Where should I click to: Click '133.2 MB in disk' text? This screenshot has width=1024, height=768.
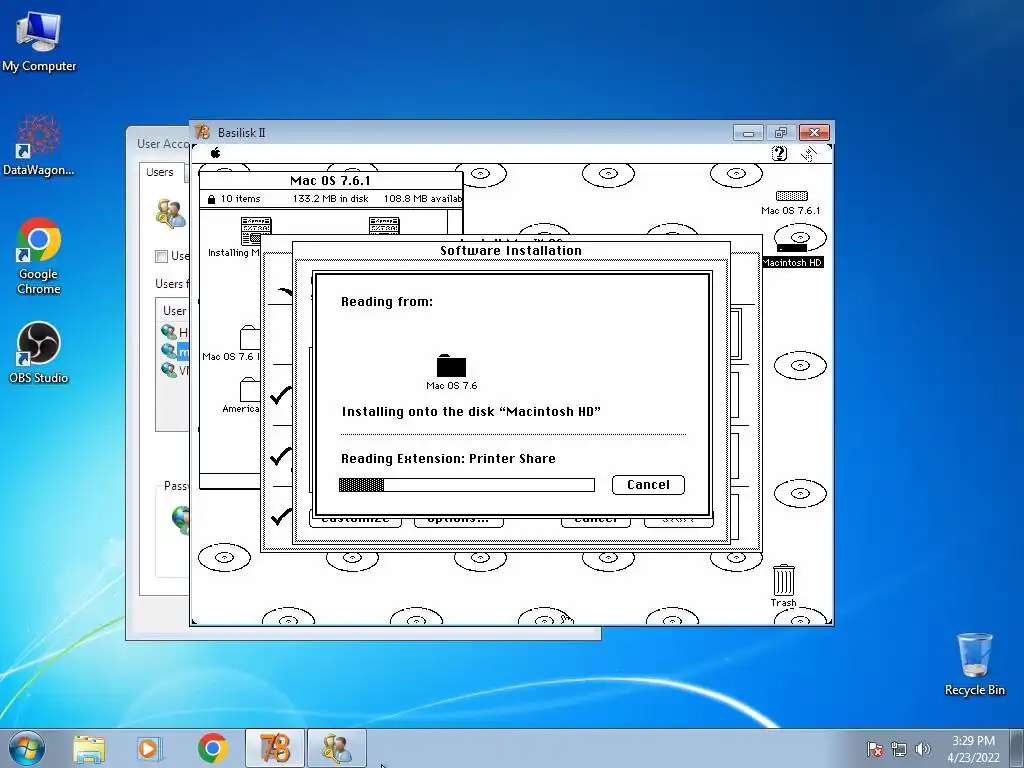click(x=330, y=199)
